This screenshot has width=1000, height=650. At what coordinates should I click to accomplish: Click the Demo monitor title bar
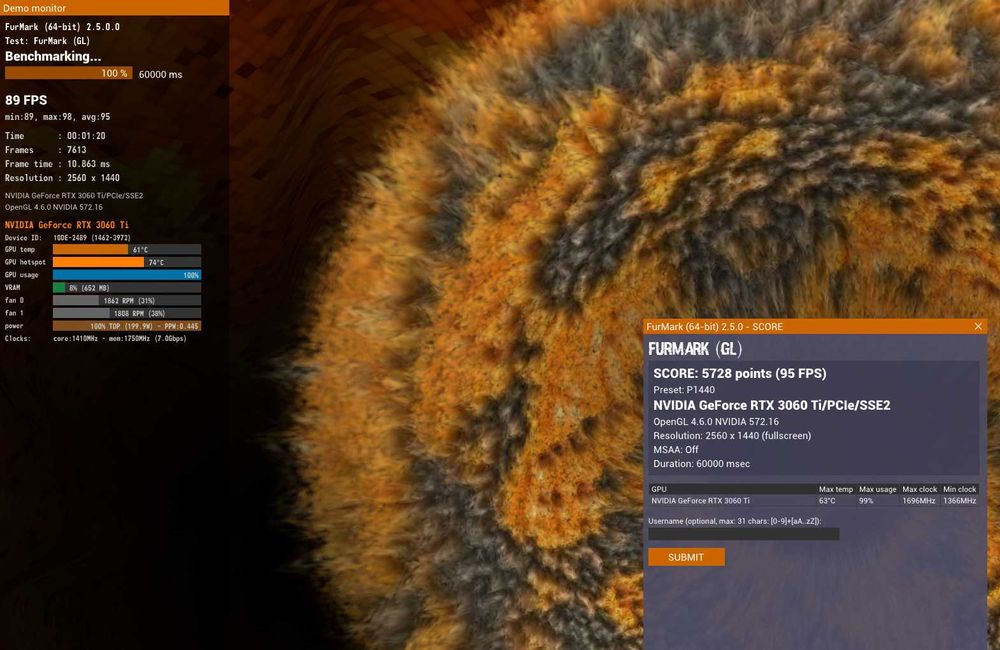coord(115,8)
